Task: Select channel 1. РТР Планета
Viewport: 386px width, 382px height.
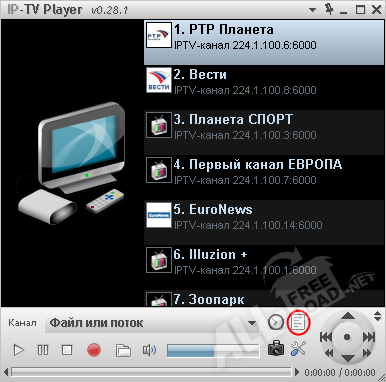Action: coord(264,42)
